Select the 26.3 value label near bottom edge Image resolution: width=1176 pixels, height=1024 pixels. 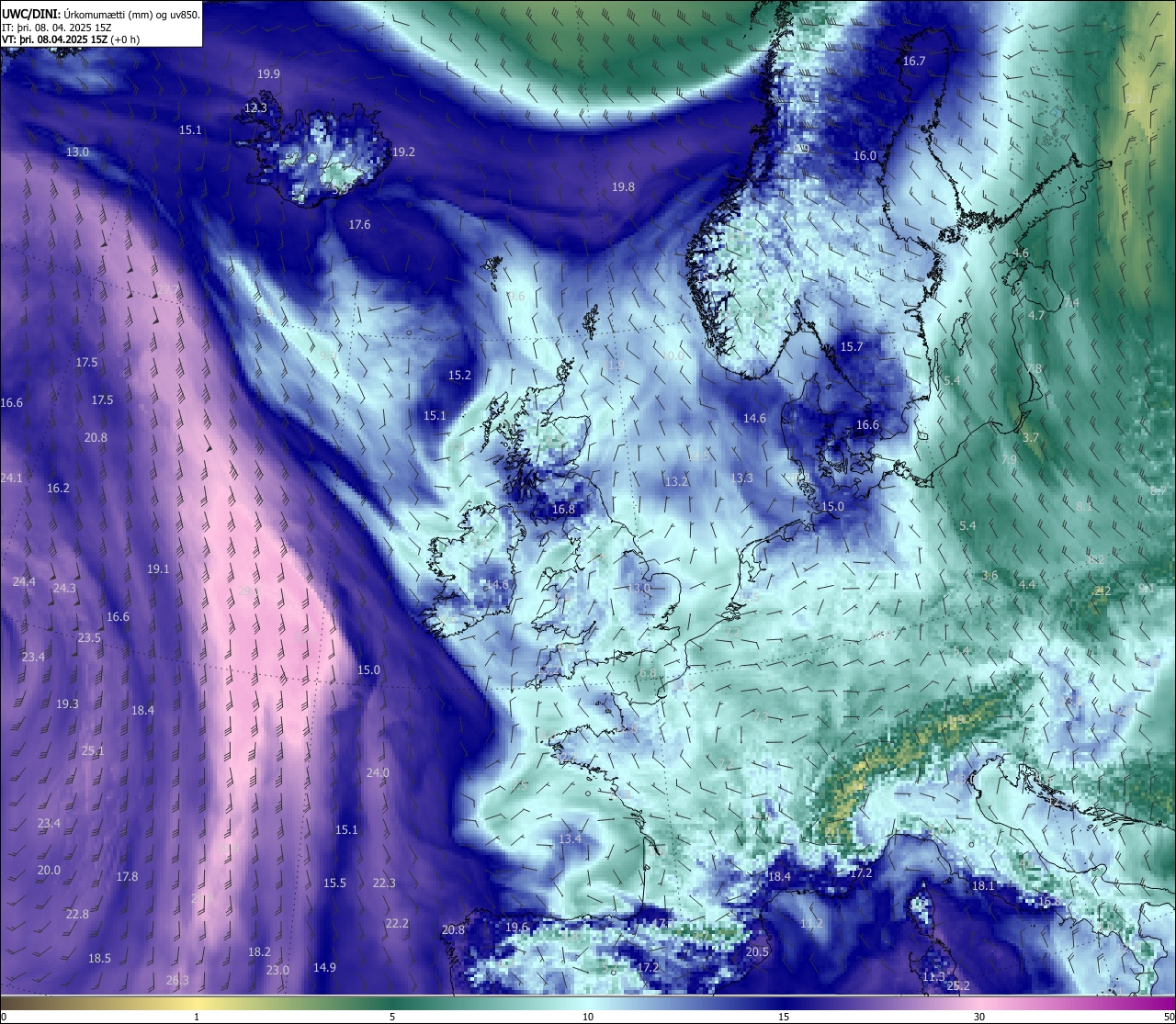click(177, 981)
